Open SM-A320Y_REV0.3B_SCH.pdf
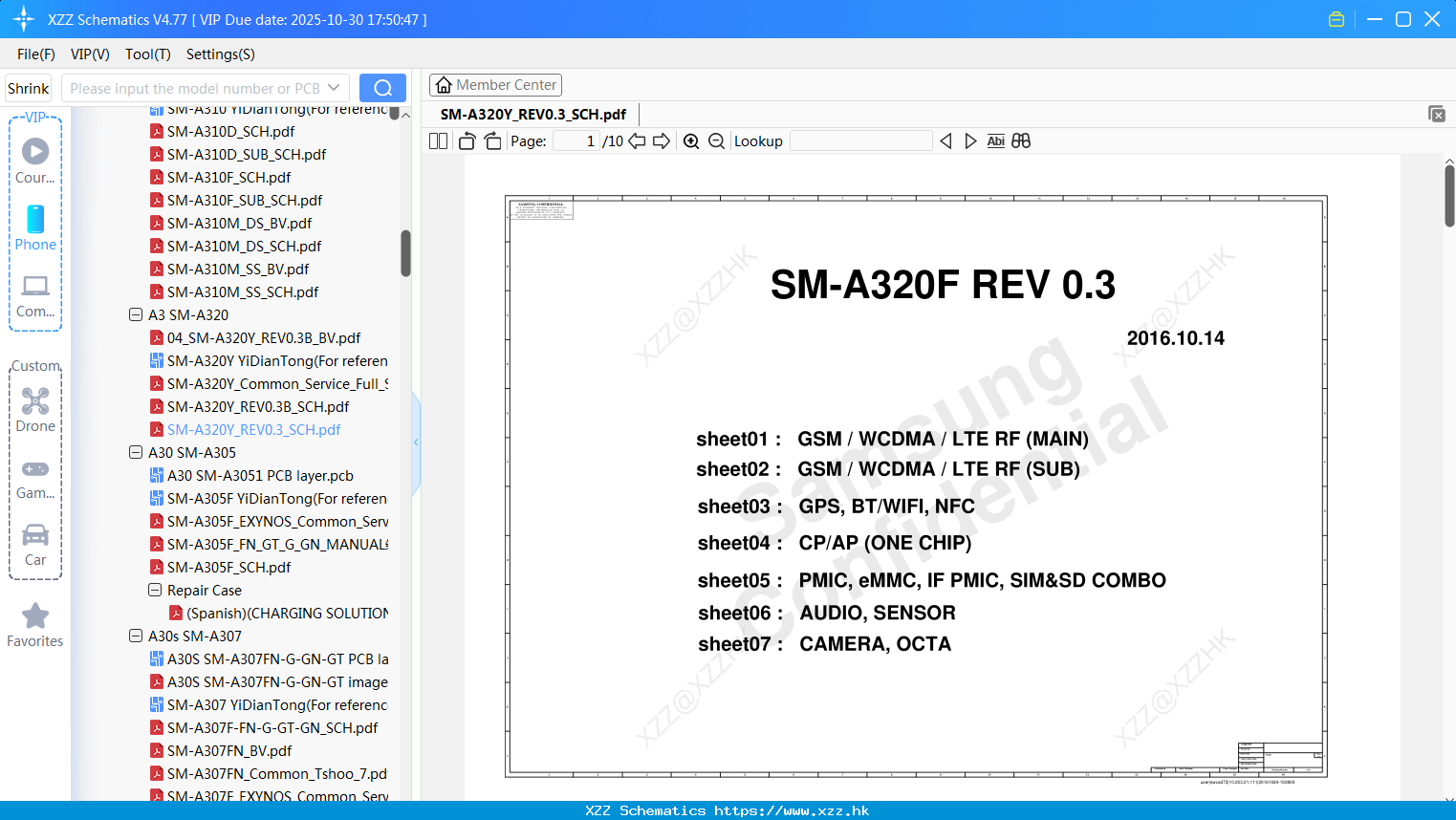 coord(258,406)
